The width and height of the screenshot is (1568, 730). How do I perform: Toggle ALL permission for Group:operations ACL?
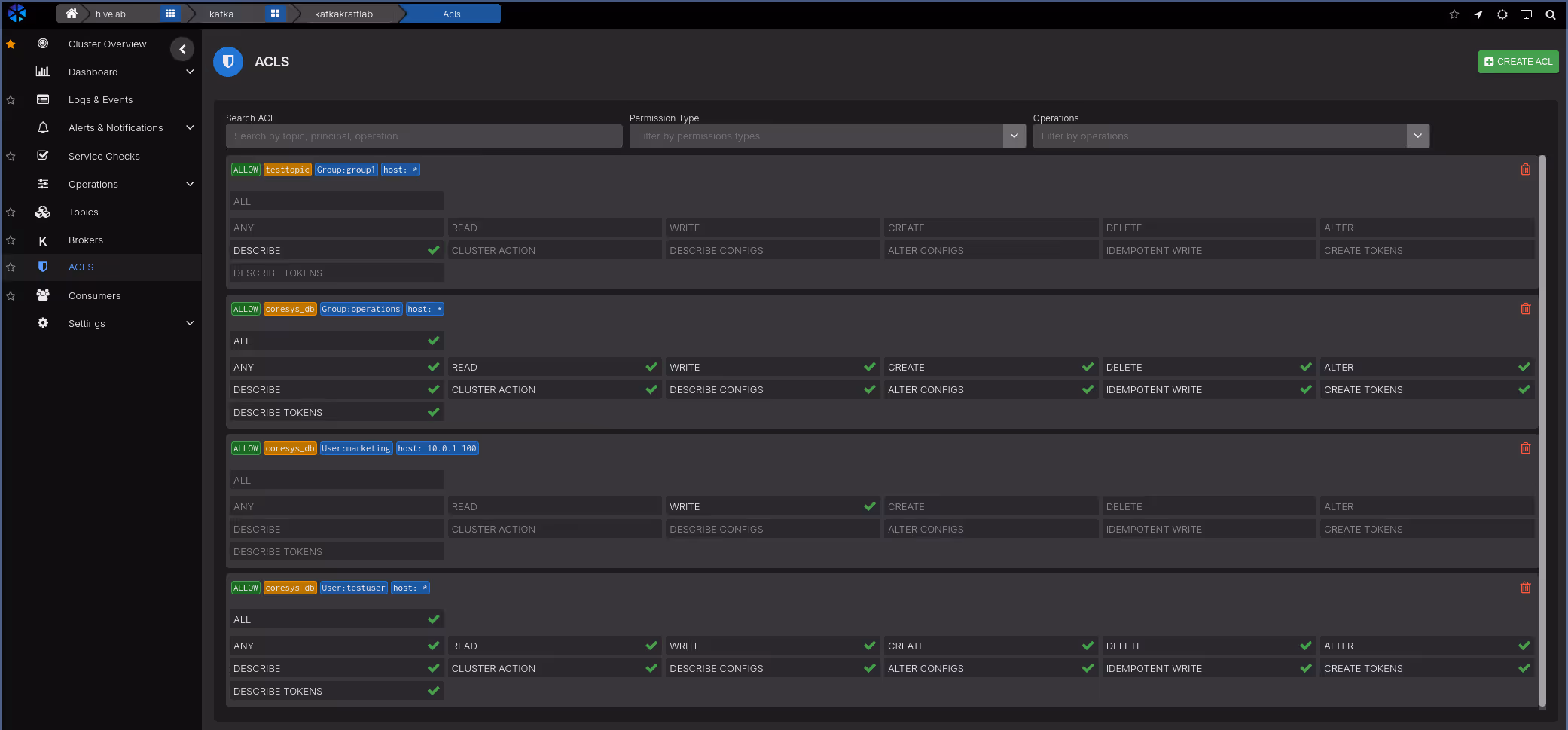(x=336, y=341)
